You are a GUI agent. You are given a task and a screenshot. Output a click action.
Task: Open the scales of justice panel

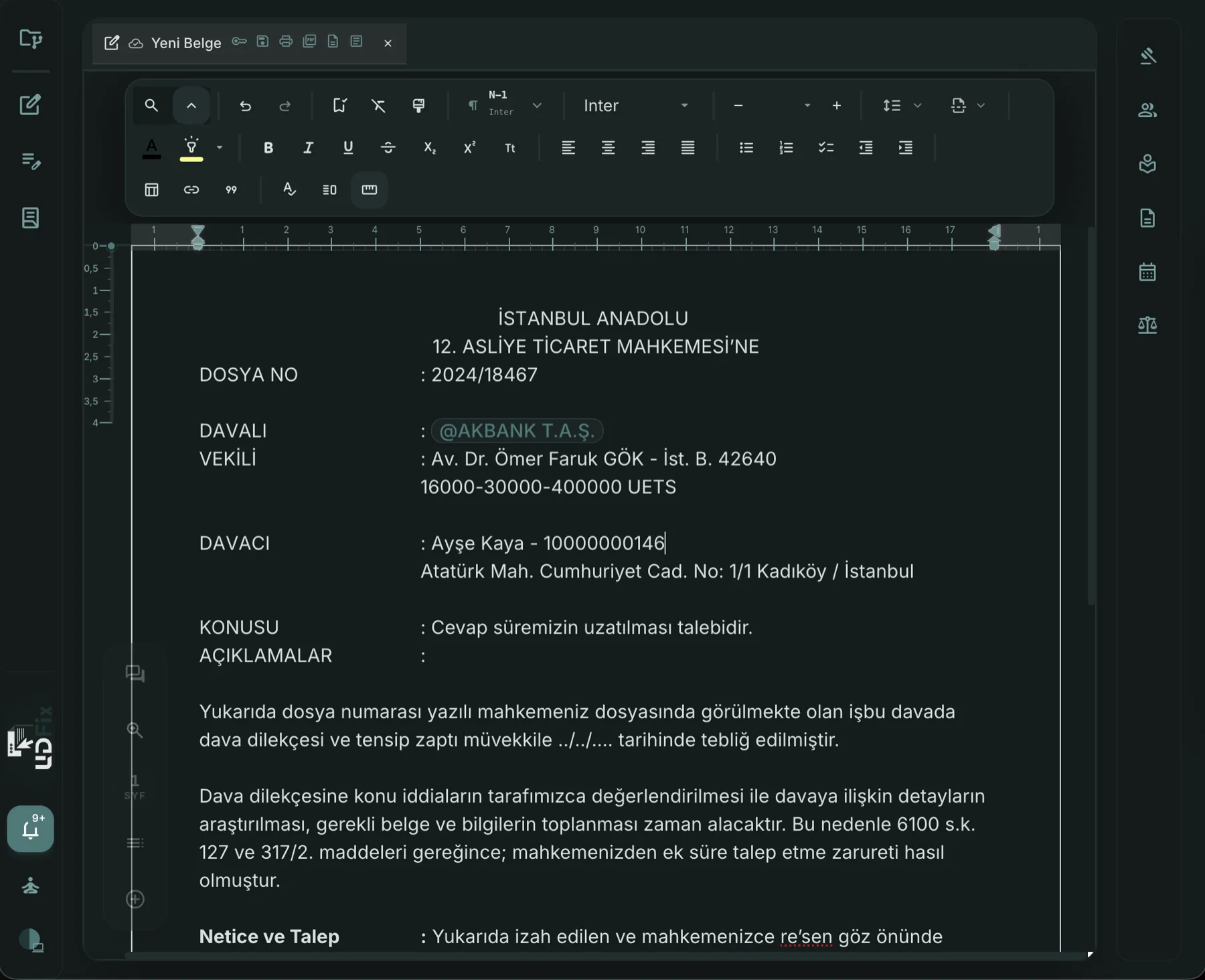[x=1147, y=325]
